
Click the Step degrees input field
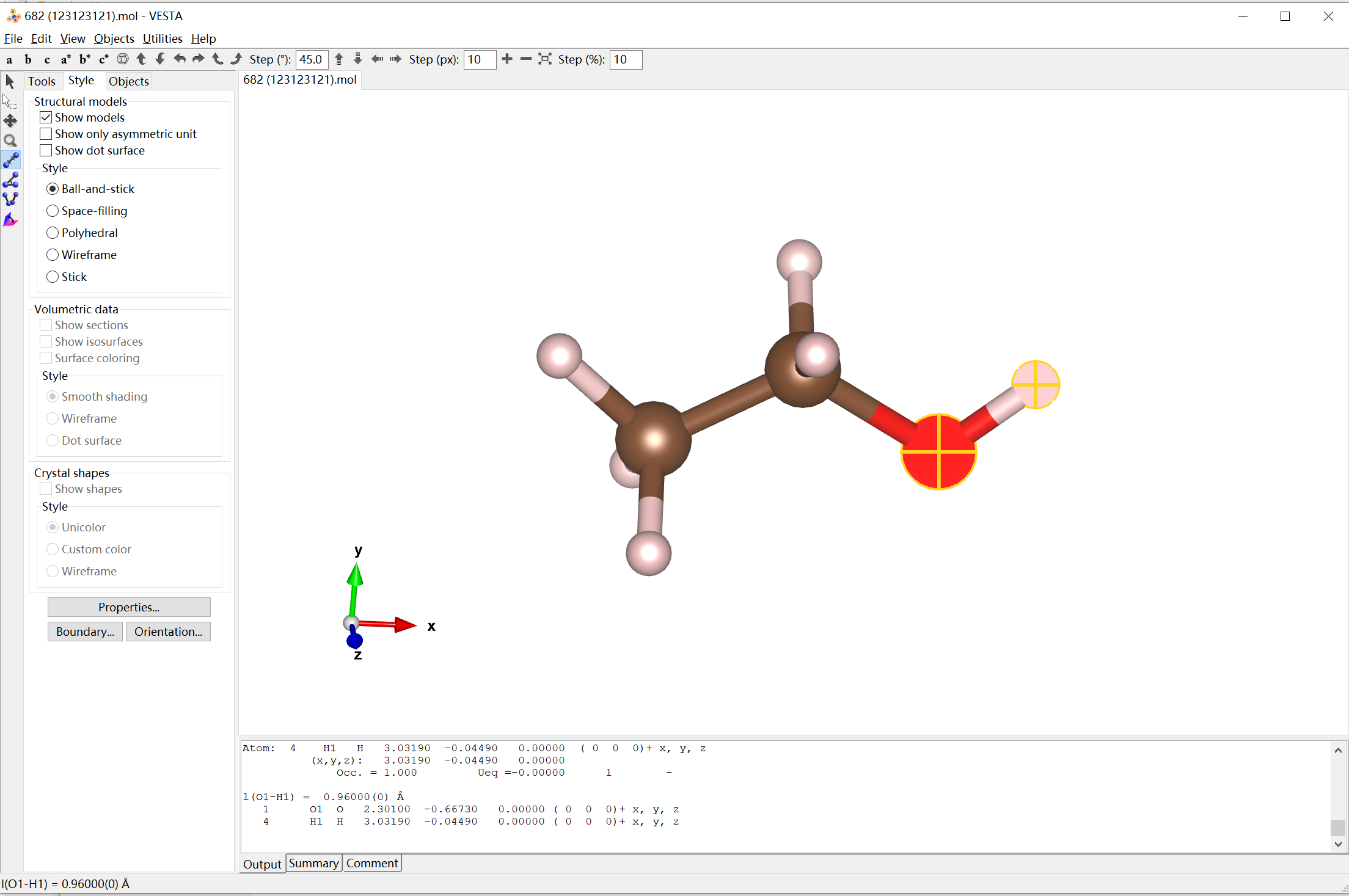point(312,59)
